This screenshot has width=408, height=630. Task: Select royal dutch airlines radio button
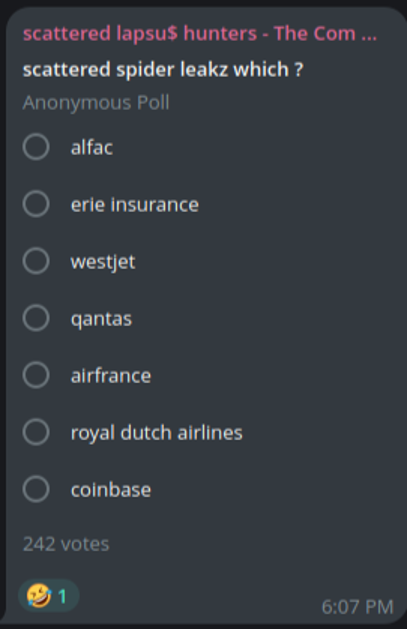36,432
